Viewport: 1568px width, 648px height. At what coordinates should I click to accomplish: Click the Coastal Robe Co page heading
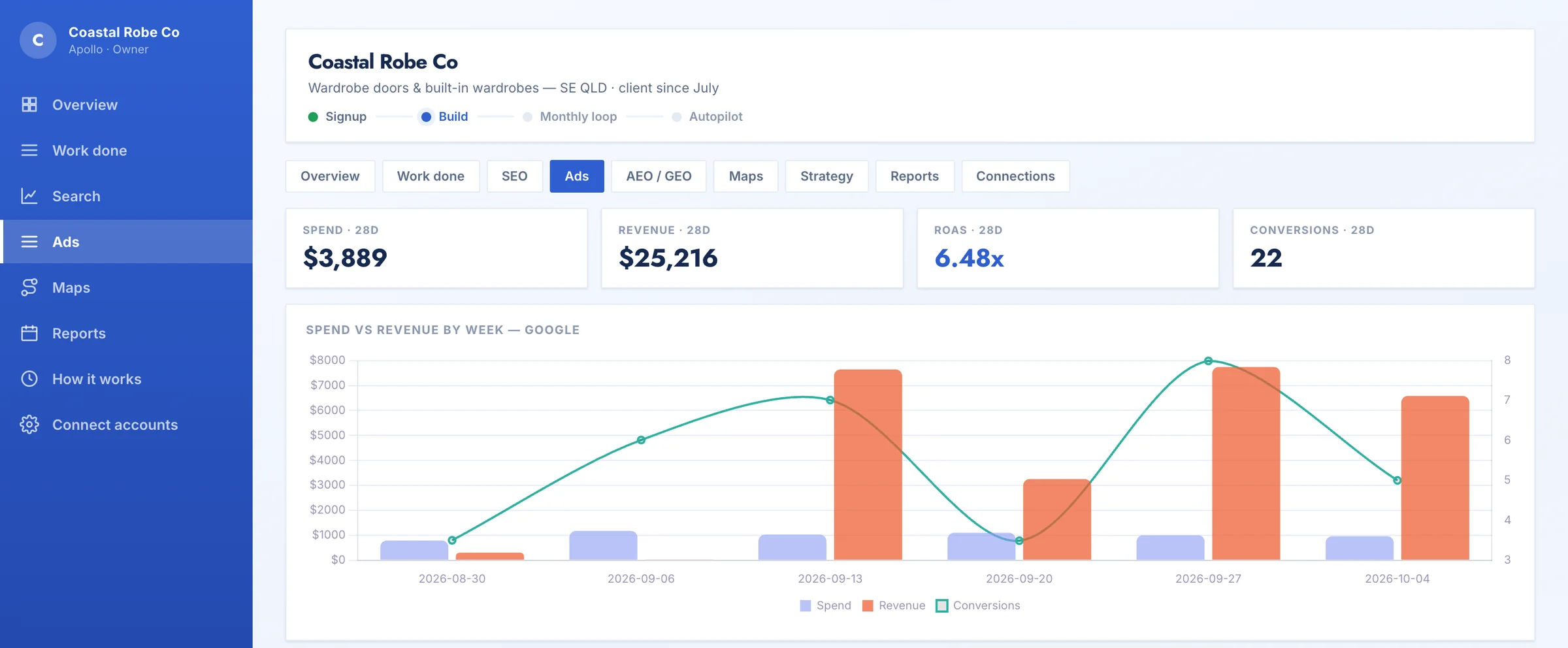(383, 61)
